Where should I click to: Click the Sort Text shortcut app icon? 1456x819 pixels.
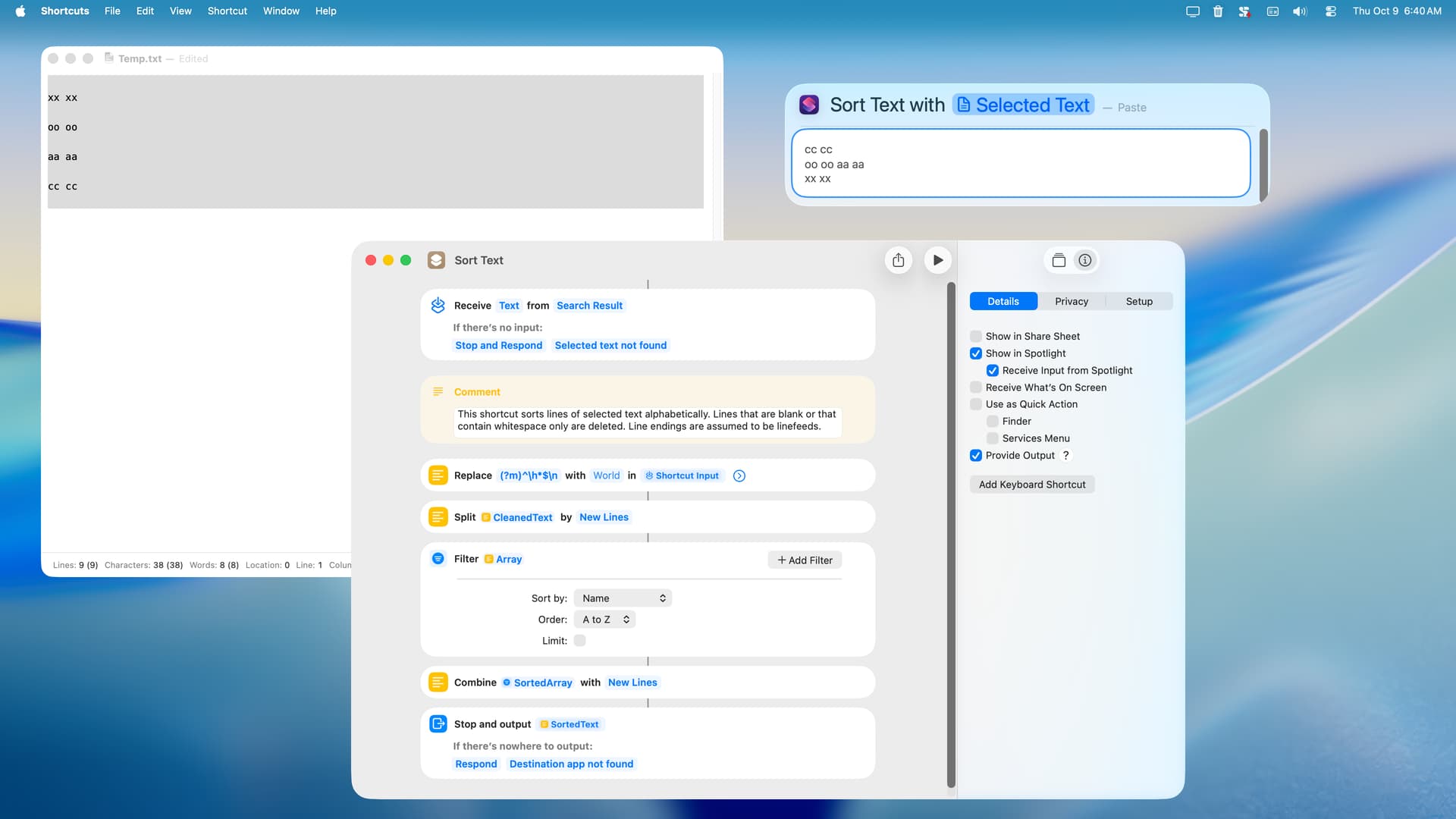[436, 260]
